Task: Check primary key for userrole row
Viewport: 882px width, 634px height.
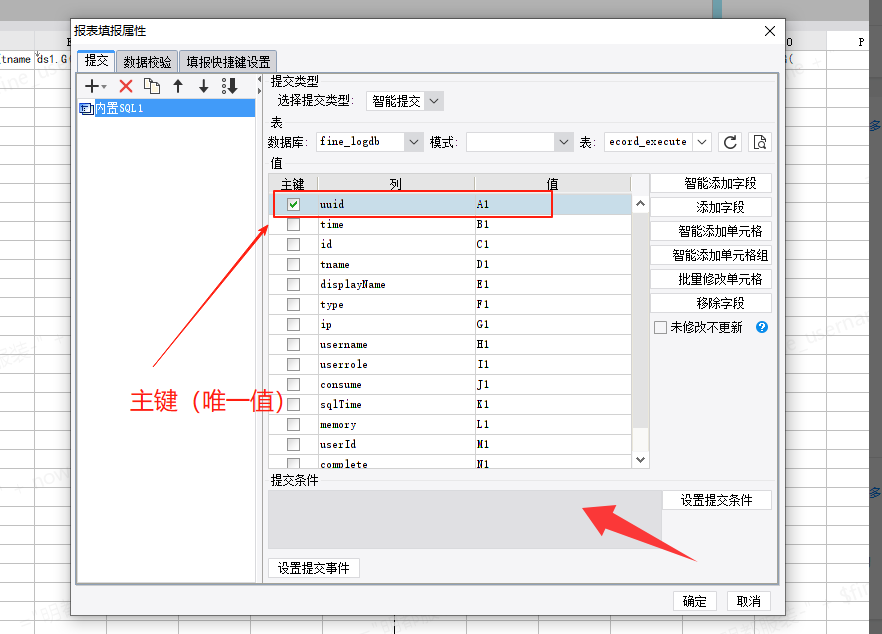Action: (x=293, y=364)
